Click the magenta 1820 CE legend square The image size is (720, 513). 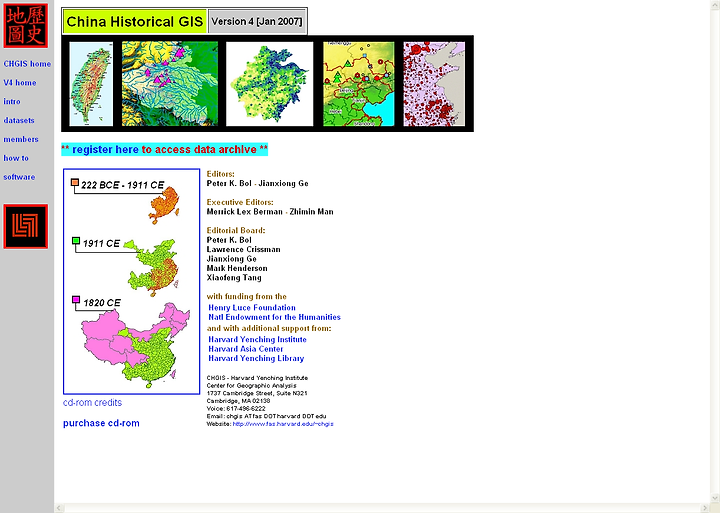pyautogui.click(x=76, y=300)
